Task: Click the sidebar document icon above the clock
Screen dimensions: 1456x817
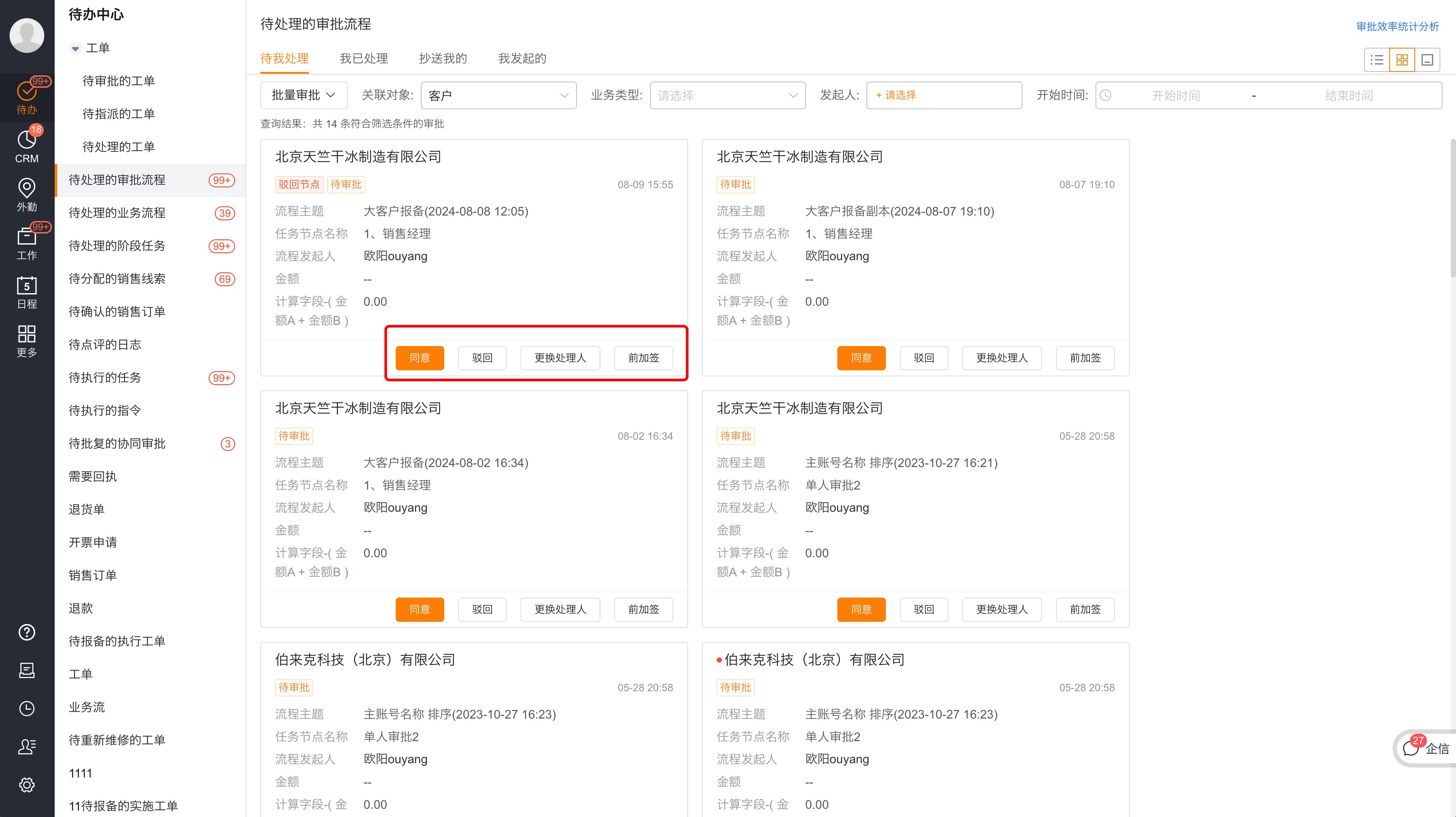Action: [26, 670]
